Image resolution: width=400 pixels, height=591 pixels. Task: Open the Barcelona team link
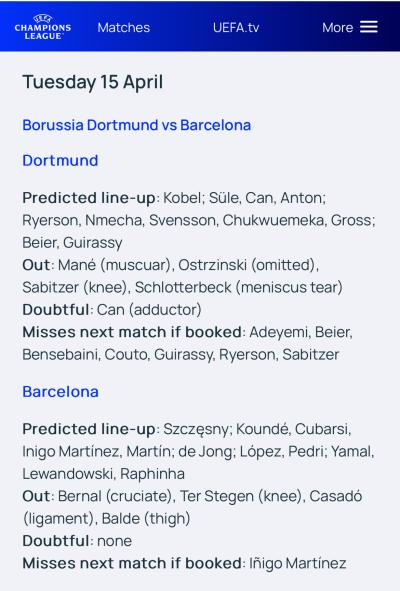point(60,392)
